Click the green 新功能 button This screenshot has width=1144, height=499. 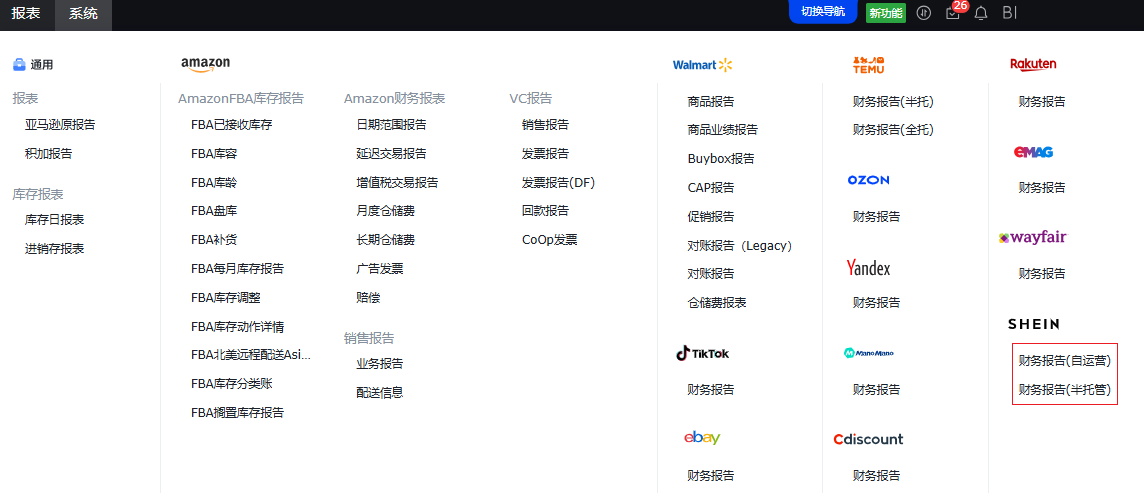[x=886, y=12]
